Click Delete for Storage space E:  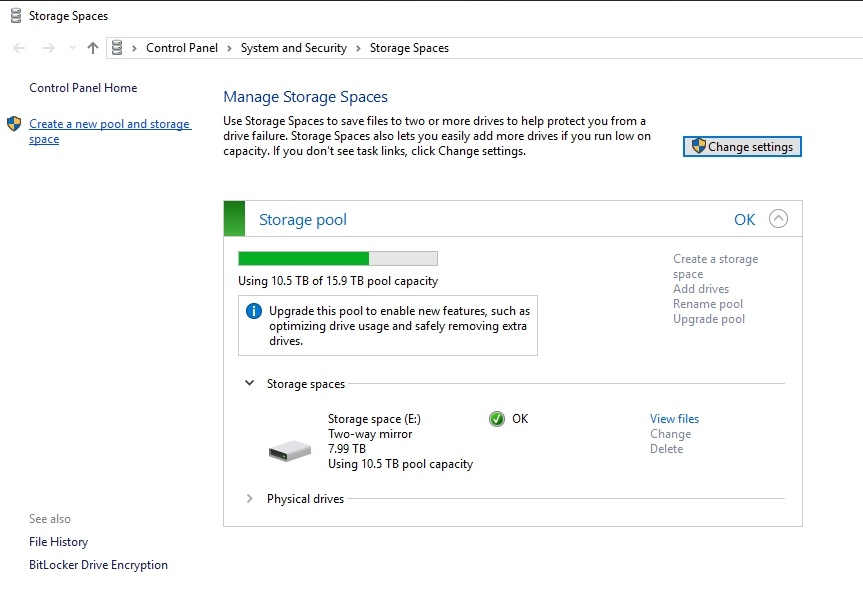click(x=667, y=449)
